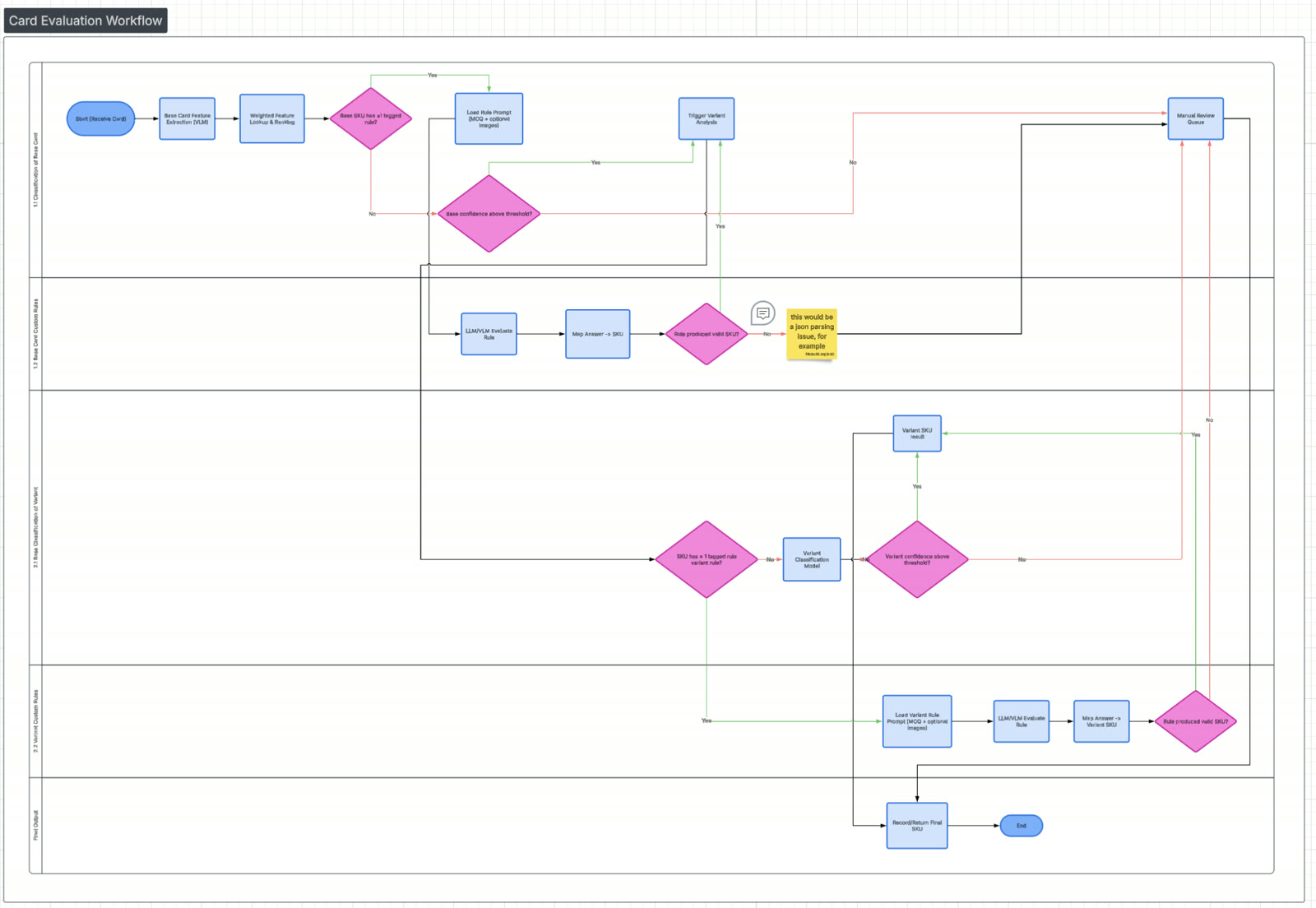Select the 'Variant SKU result' box
The image size is (1316, 908).
(x=917, y=433)
